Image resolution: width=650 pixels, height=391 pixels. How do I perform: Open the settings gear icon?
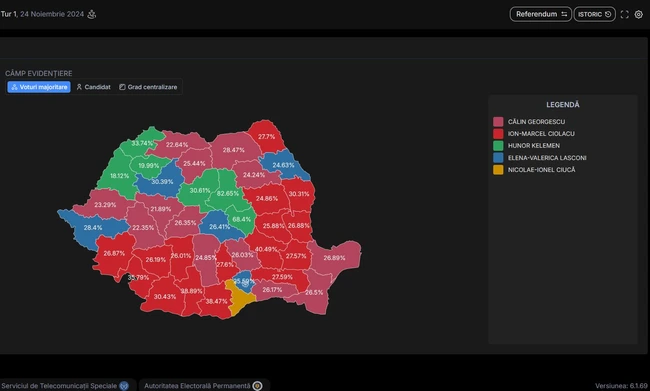coord(639,15)
